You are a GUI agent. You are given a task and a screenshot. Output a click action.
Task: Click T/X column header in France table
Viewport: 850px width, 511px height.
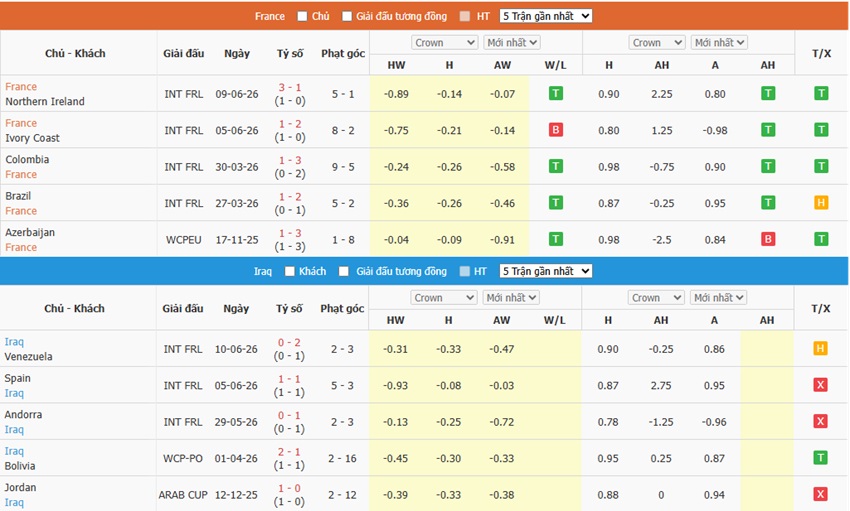(x=821, y=54)
